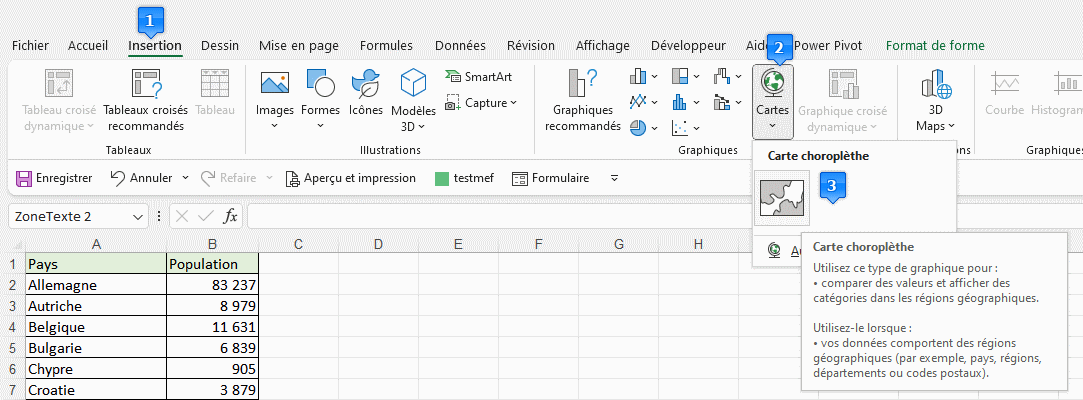Viewport: 1083px width, 400px height.
Task: Click Enregistrer in quick access toolbar
Action: pos(54,178)
